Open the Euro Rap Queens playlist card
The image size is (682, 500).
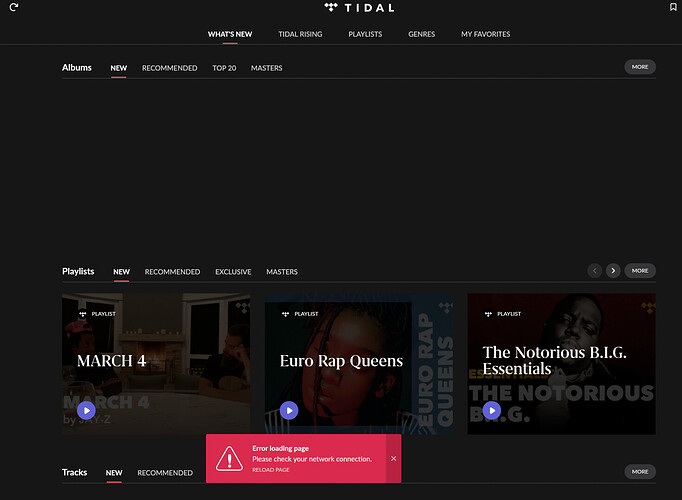(359, 364)
